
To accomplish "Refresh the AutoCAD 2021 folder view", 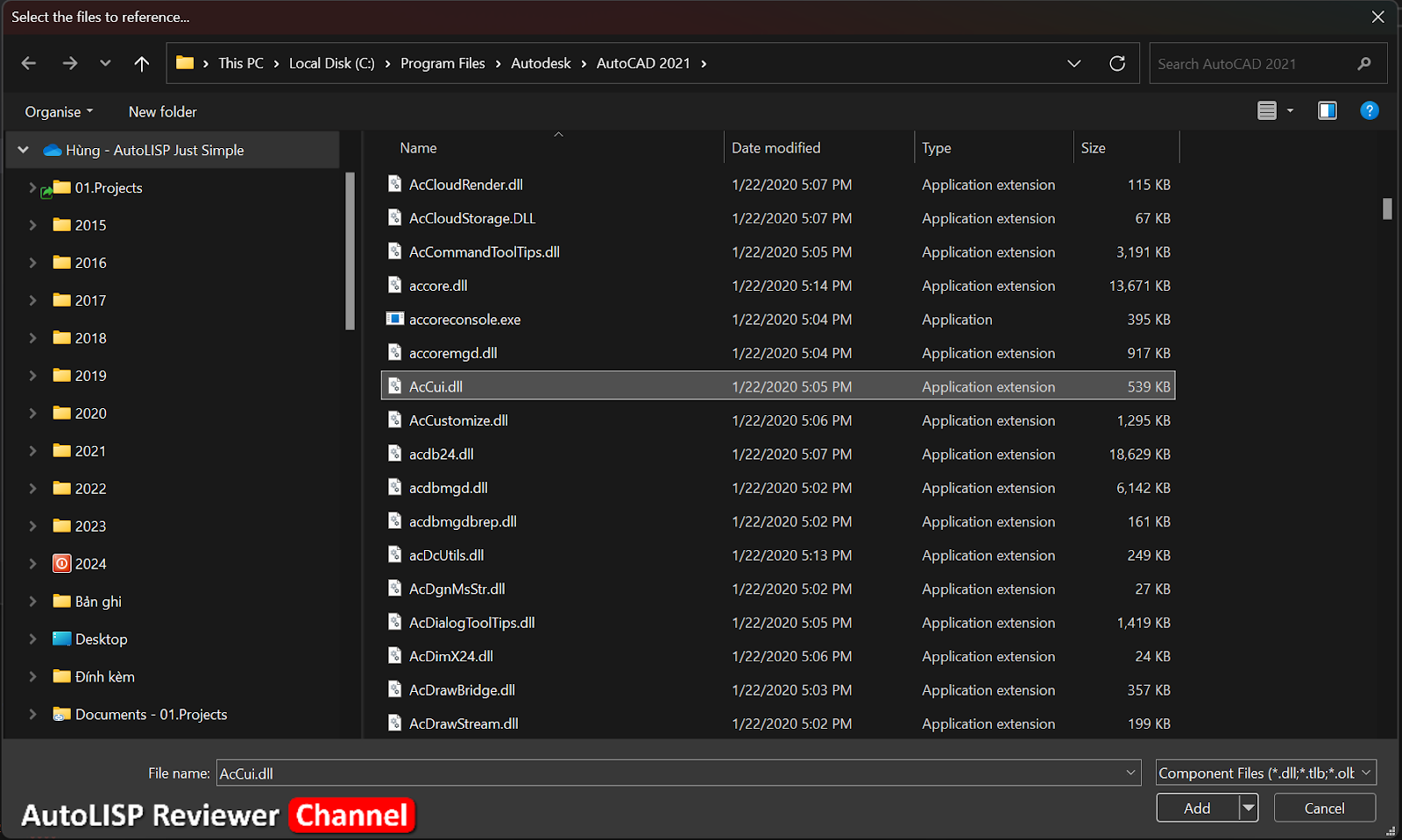I will click(x=1117, y=63).
